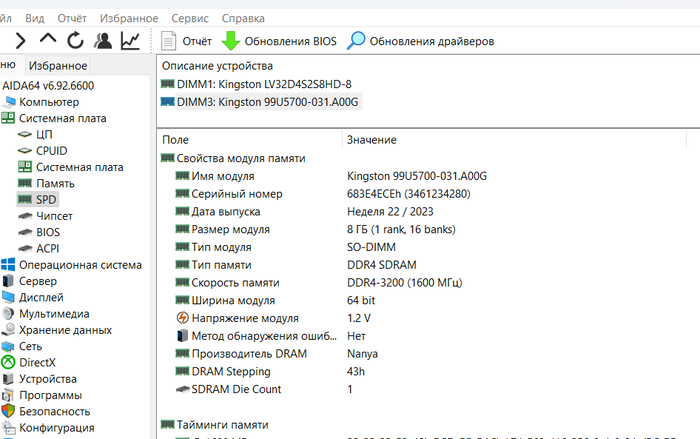Image resolution: width=700 pixels, height=439 pixels.
Task: Select CPUID in the tree
Action: (51, 151)
